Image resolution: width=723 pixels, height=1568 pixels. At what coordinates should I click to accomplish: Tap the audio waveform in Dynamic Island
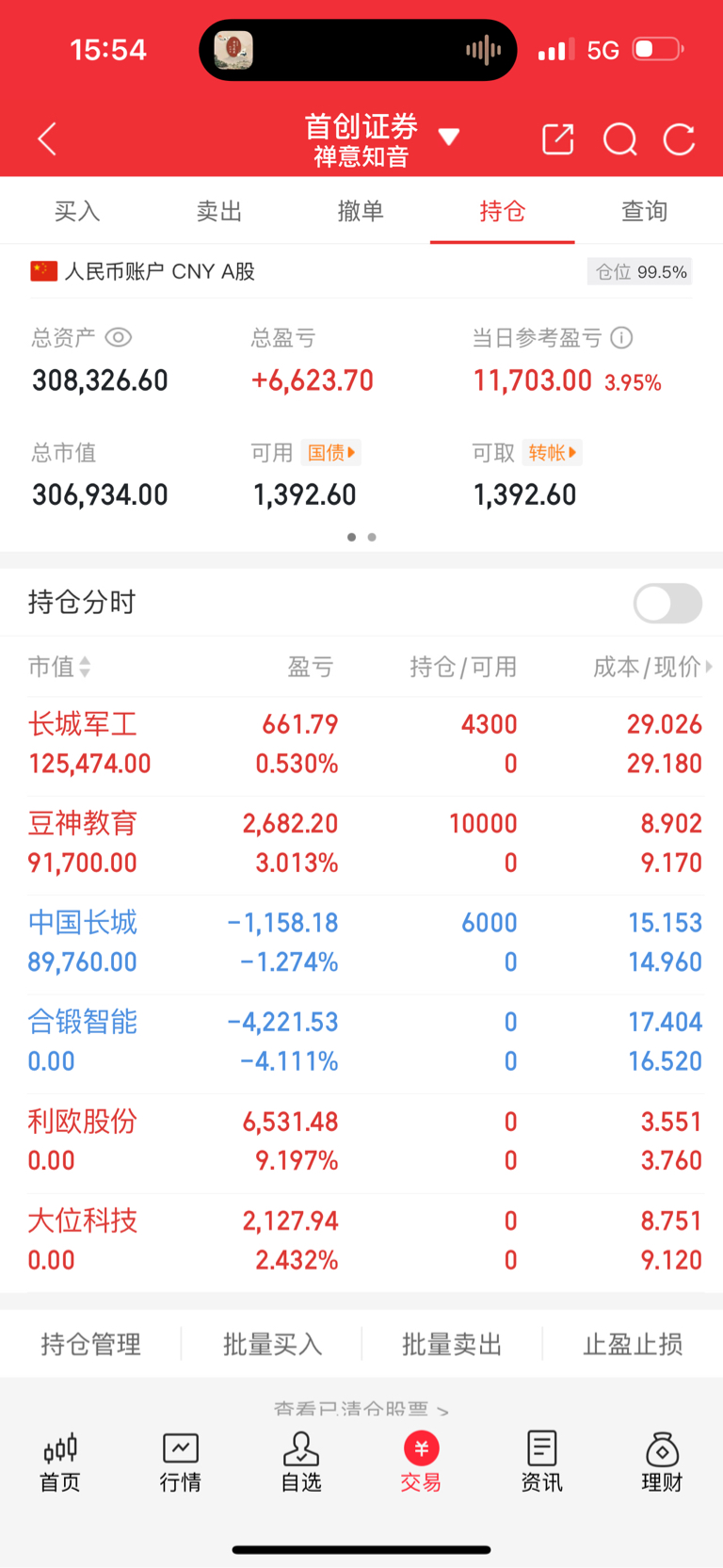483,50
